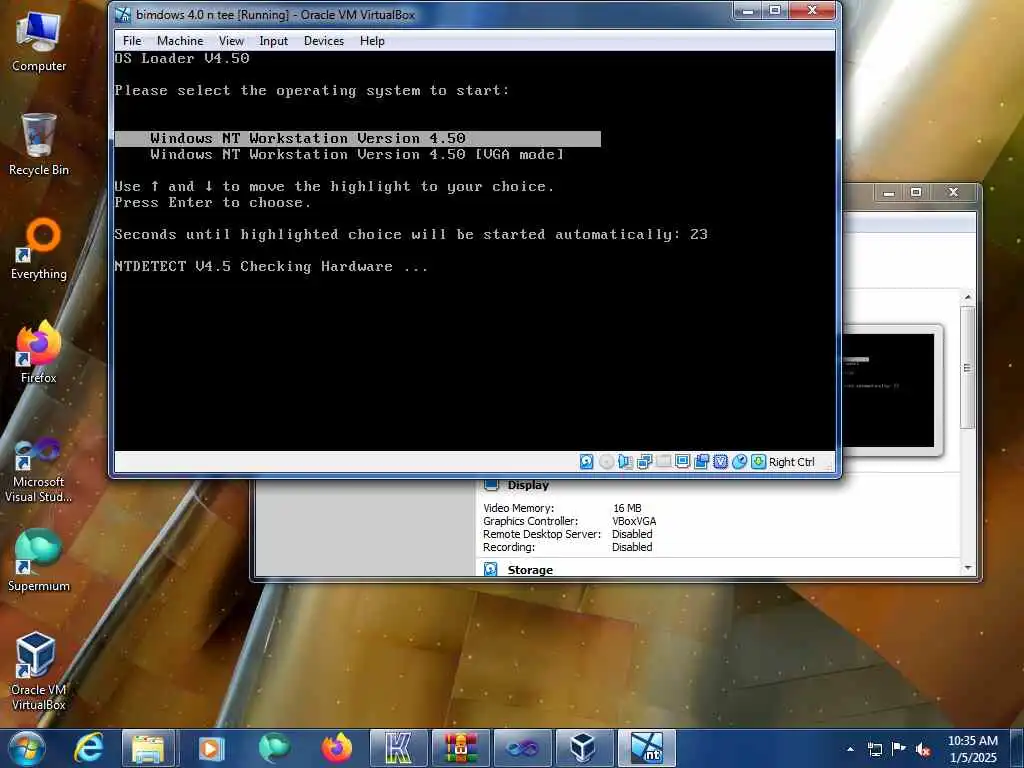Maximize the background VirtualBox Manager window
This screenshot has width=1024, height=768.
click(916, 193)
